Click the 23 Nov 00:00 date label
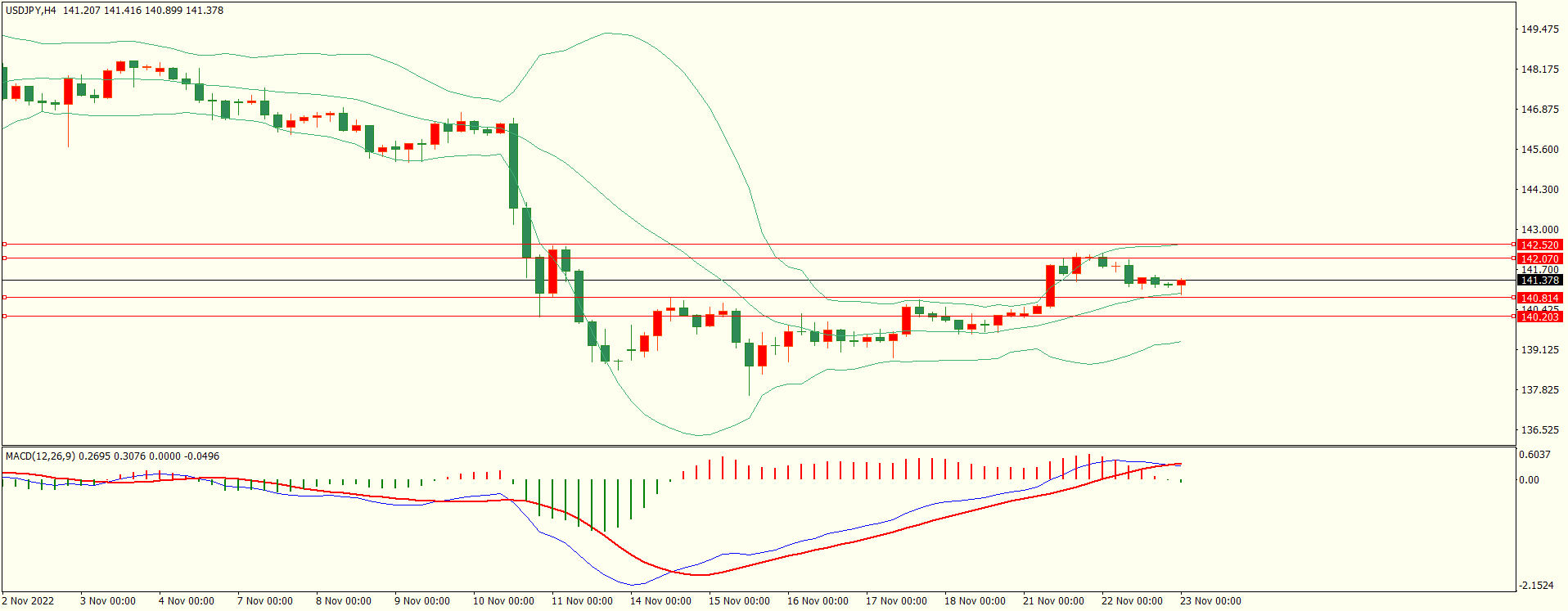Image resolution: width=1568 pixels, height=611 pixels. pos(1210,601)
